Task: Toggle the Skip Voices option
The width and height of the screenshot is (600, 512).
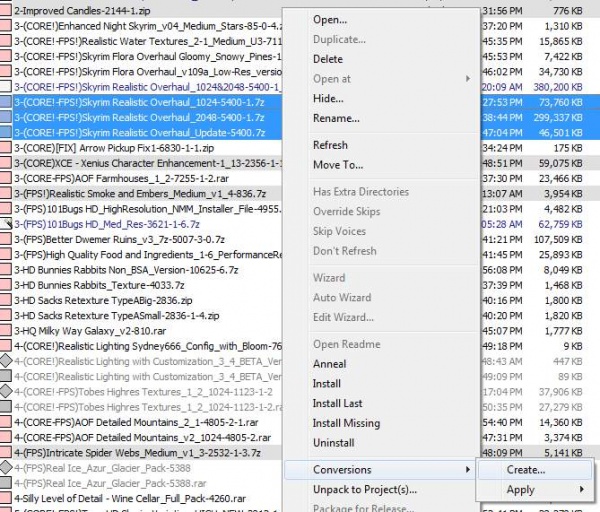Action: pos(341,231)
